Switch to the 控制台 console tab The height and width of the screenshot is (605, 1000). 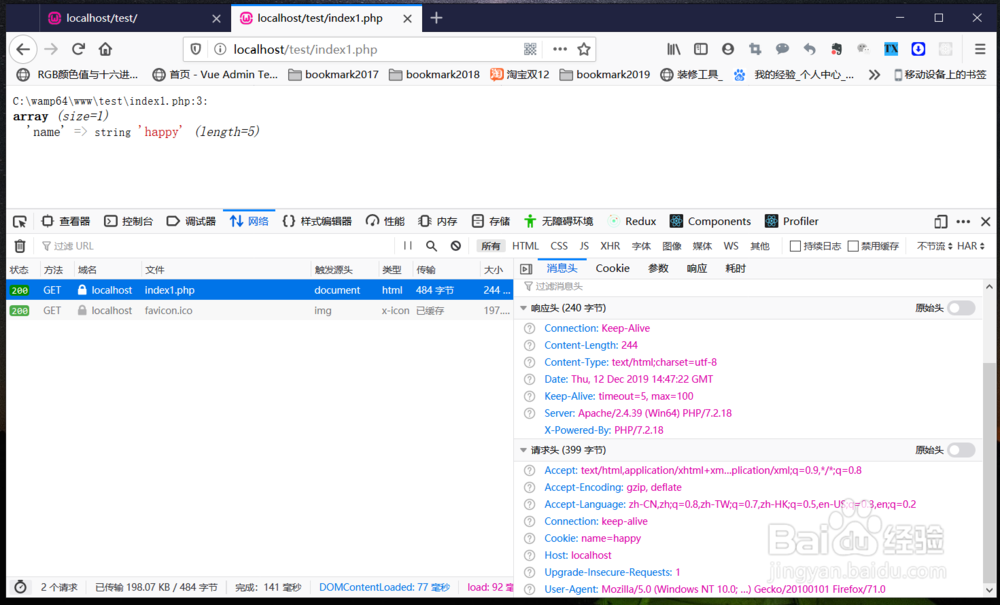pos(128,221)
